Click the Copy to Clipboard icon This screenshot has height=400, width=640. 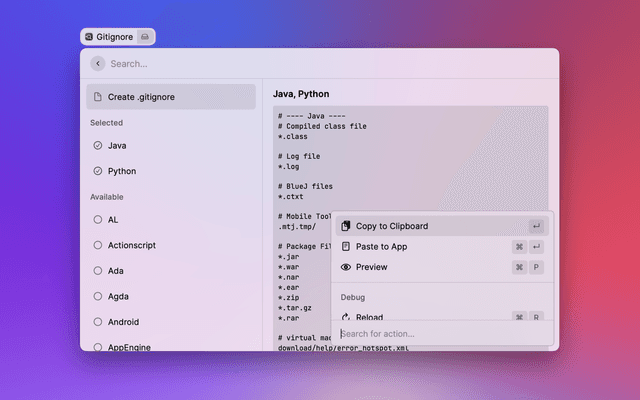coord(346,226)
